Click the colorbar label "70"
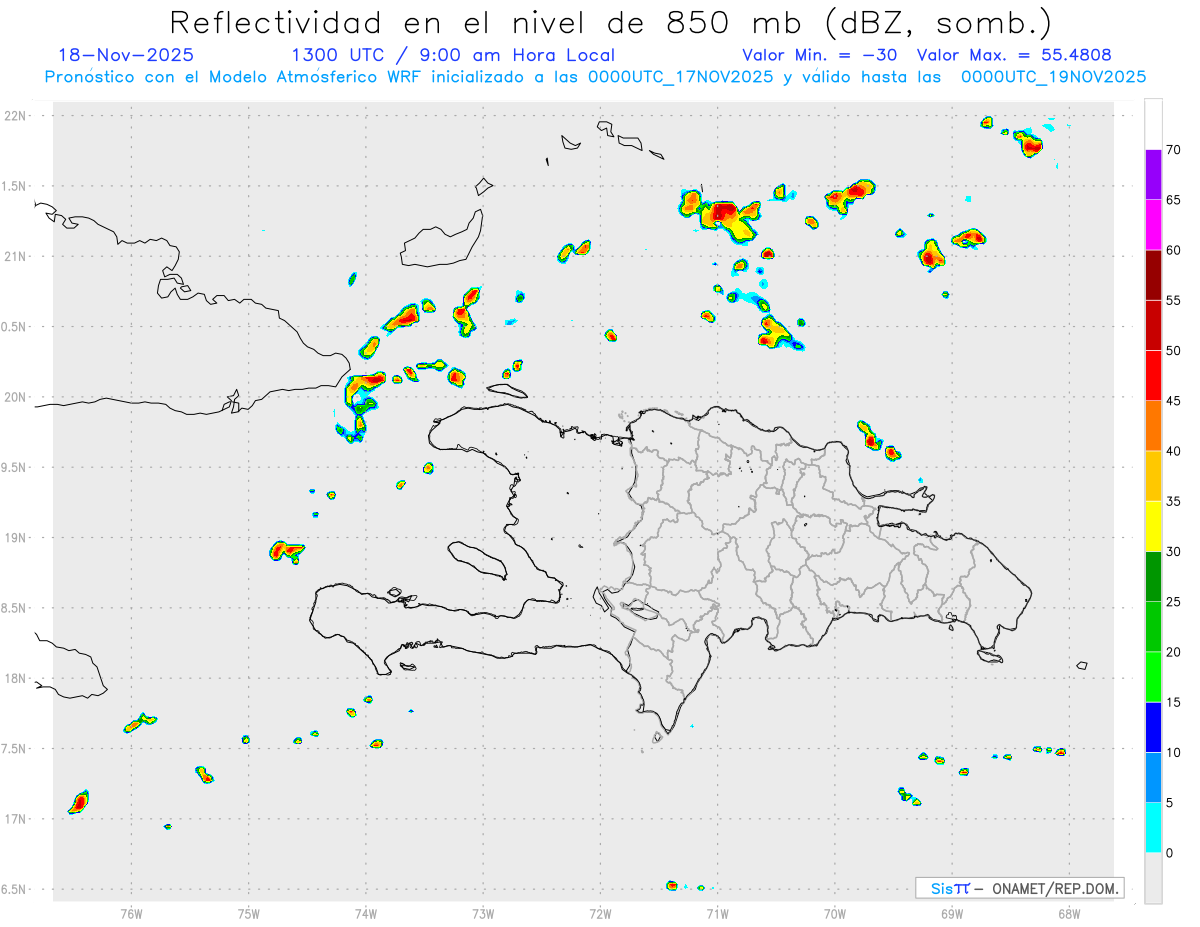Viewport: 1200px width, 927px height. tap(1173, 150)
